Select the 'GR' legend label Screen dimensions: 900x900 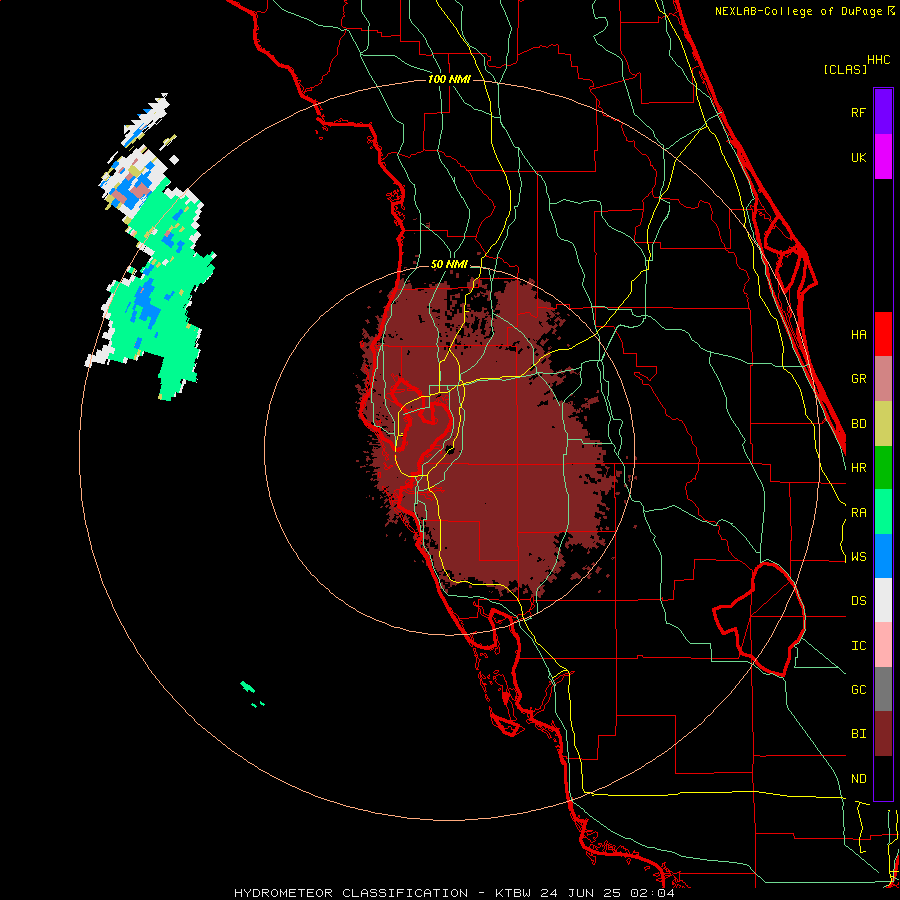point(858,379)
